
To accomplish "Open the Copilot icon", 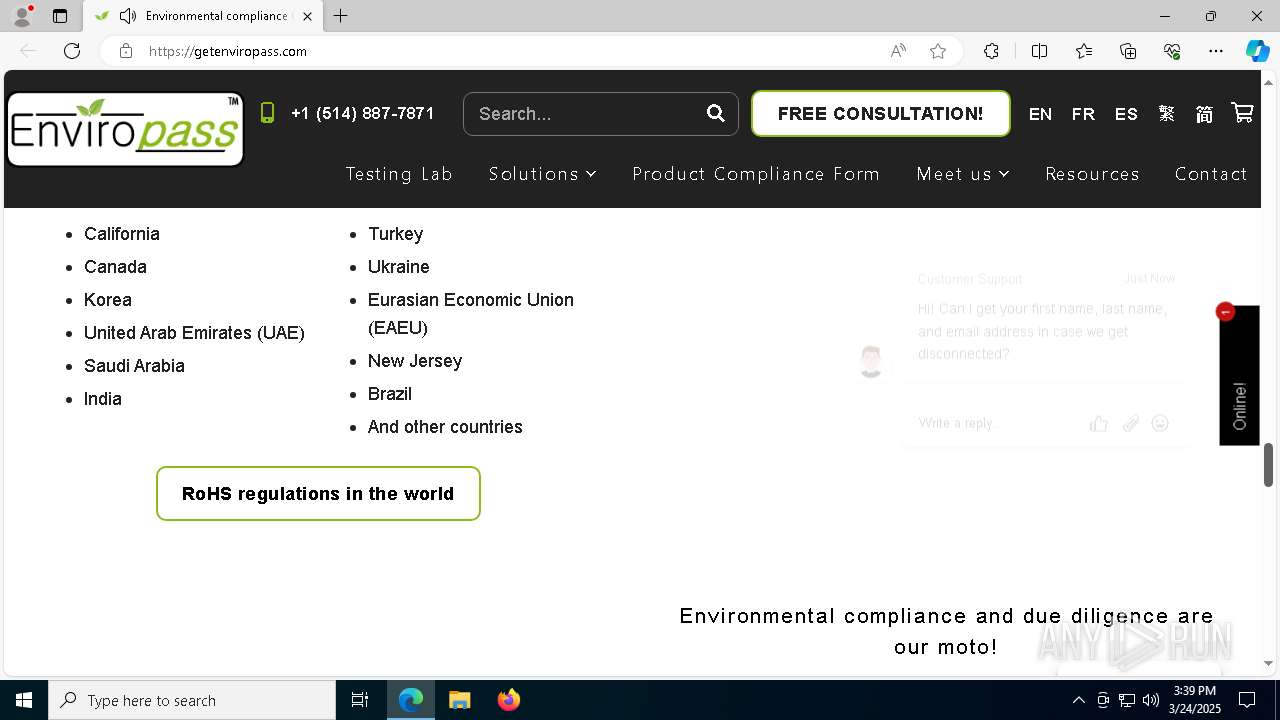I will 1257,51.
